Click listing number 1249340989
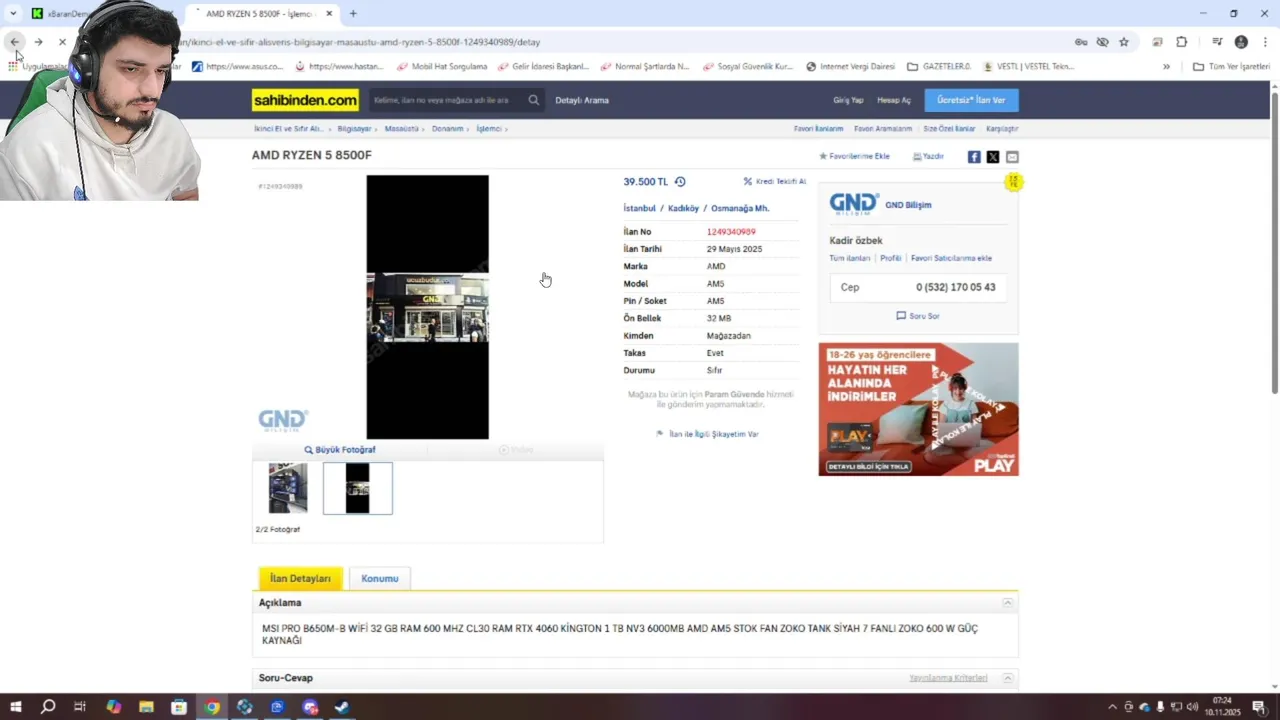The height and width of the screenshot is (720, 1280). [x=731, y=232]
